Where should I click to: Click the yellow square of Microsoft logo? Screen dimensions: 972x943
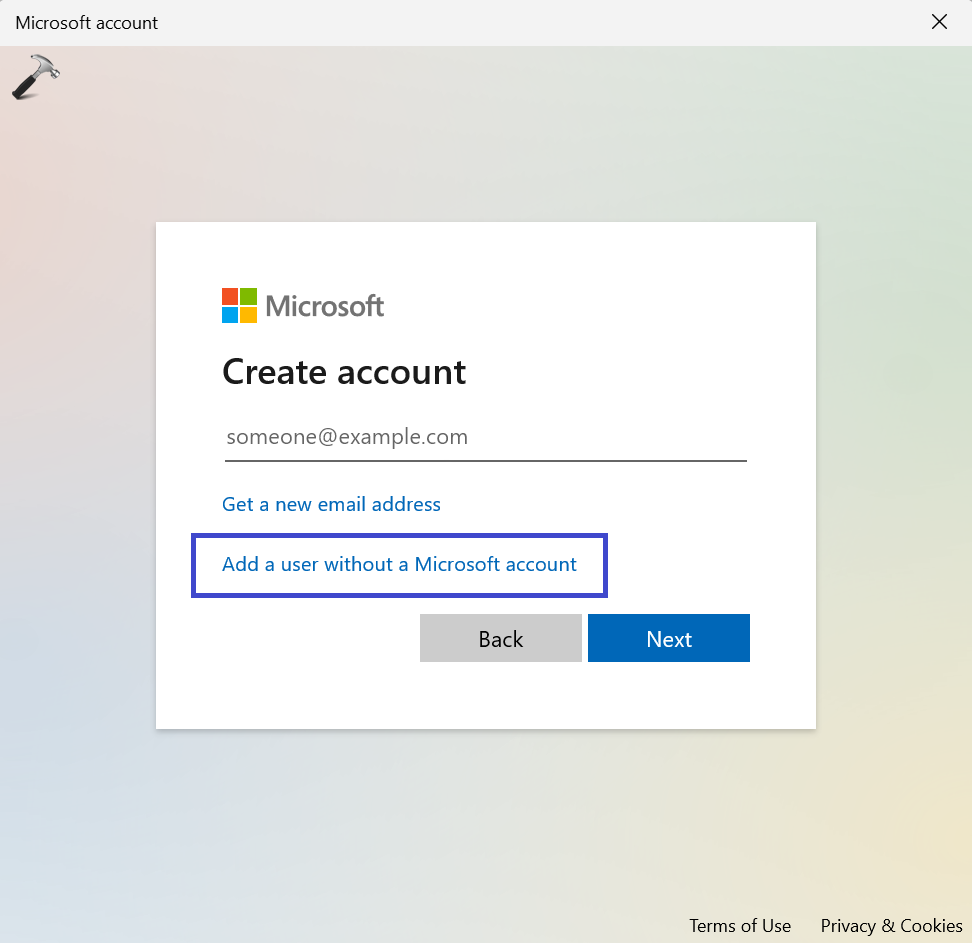coord(249,315)
